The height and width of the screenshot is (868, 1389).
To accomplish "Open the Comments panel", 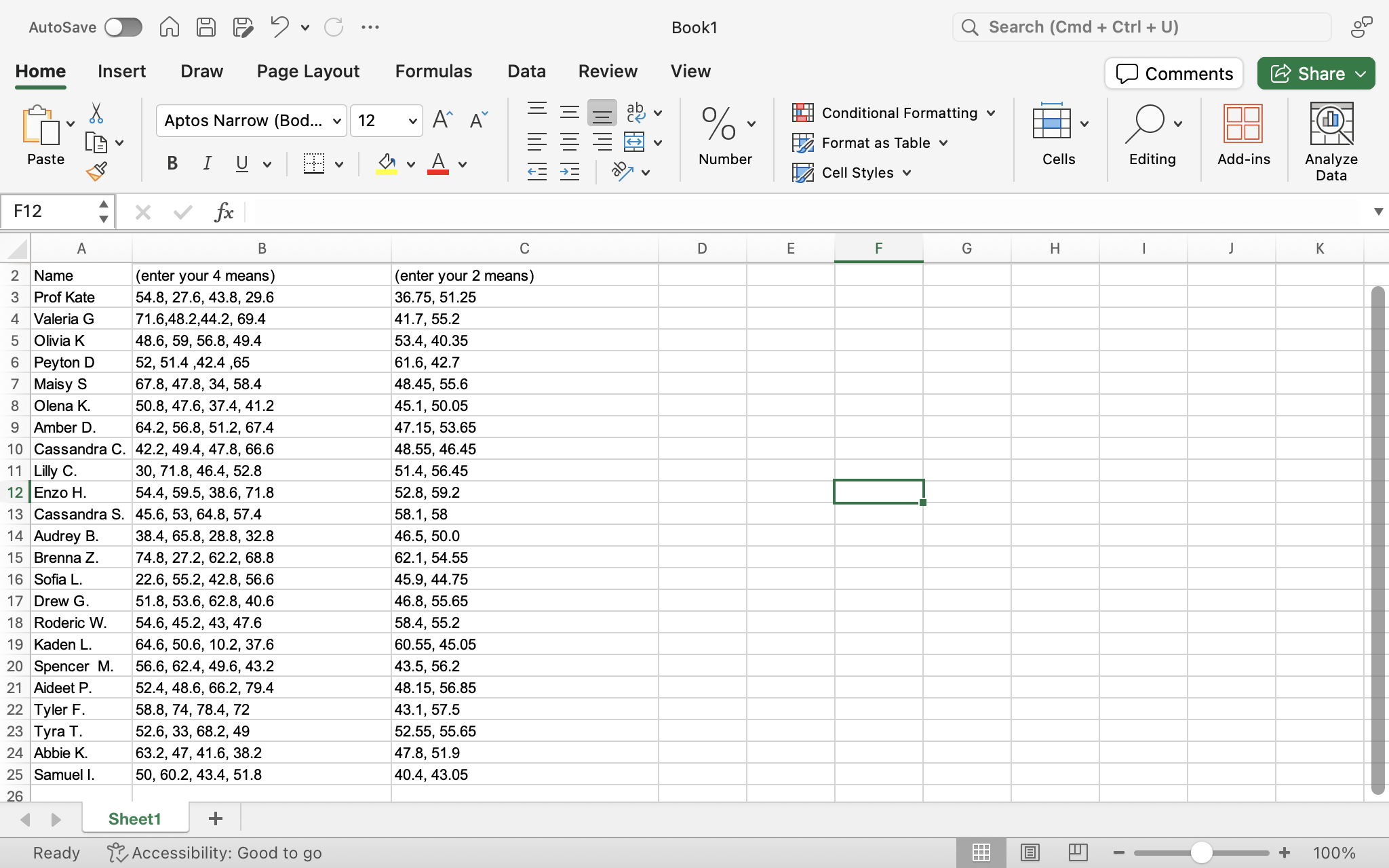I will [1173, 73].
